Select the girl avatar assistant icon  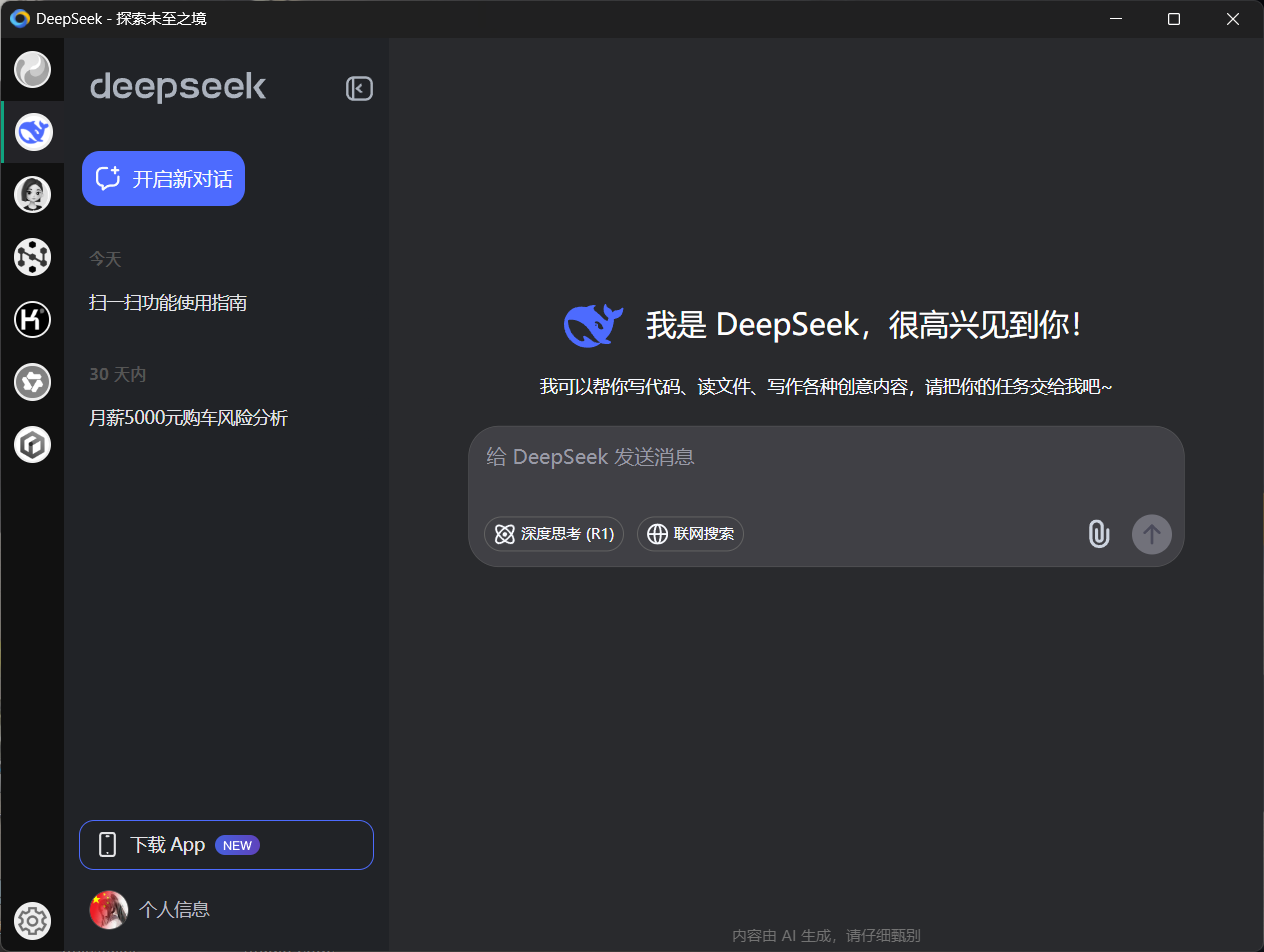pyautogui.click(x=32, y=194)
